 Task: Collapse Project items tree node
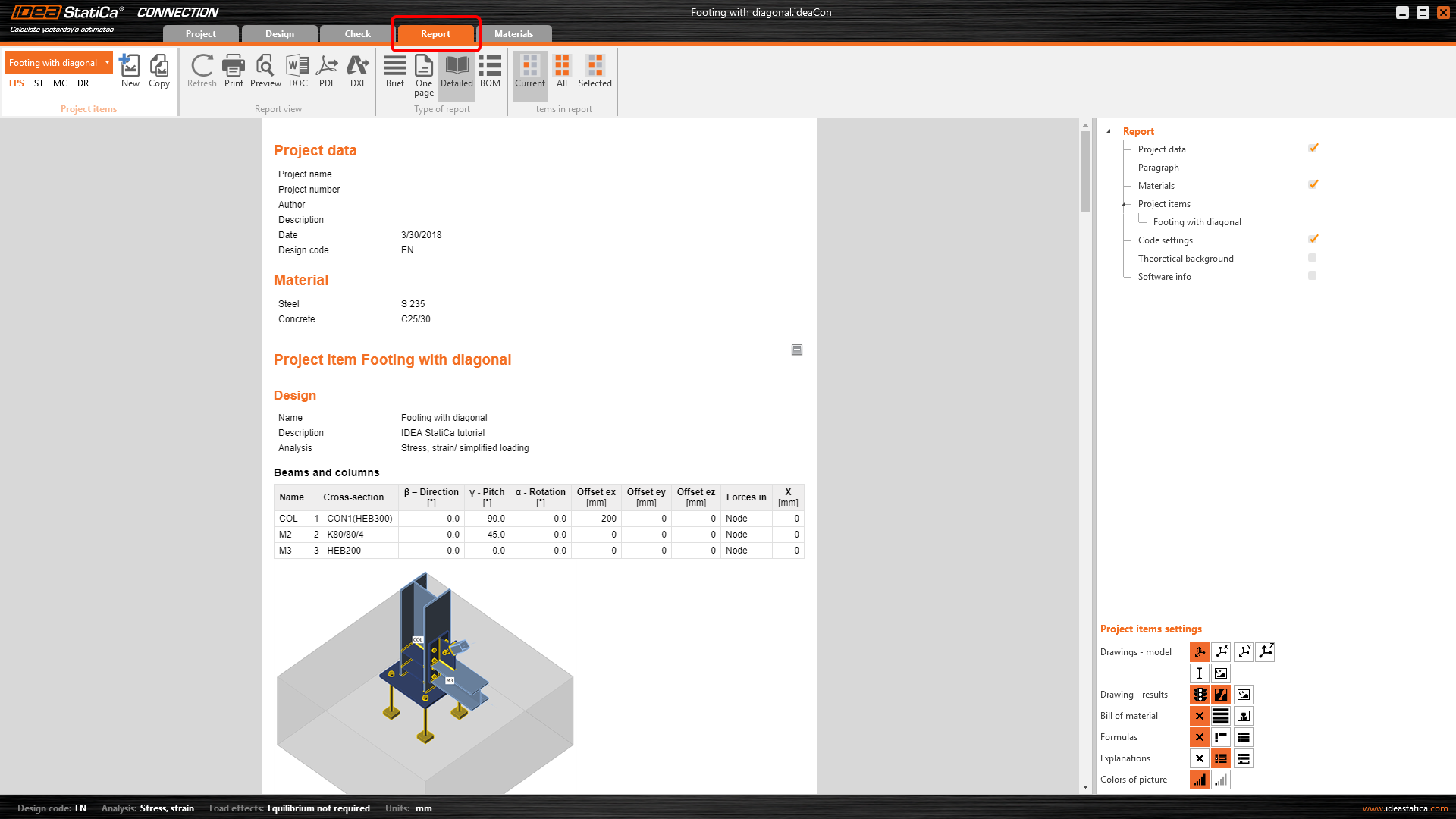coord(1124,204)
